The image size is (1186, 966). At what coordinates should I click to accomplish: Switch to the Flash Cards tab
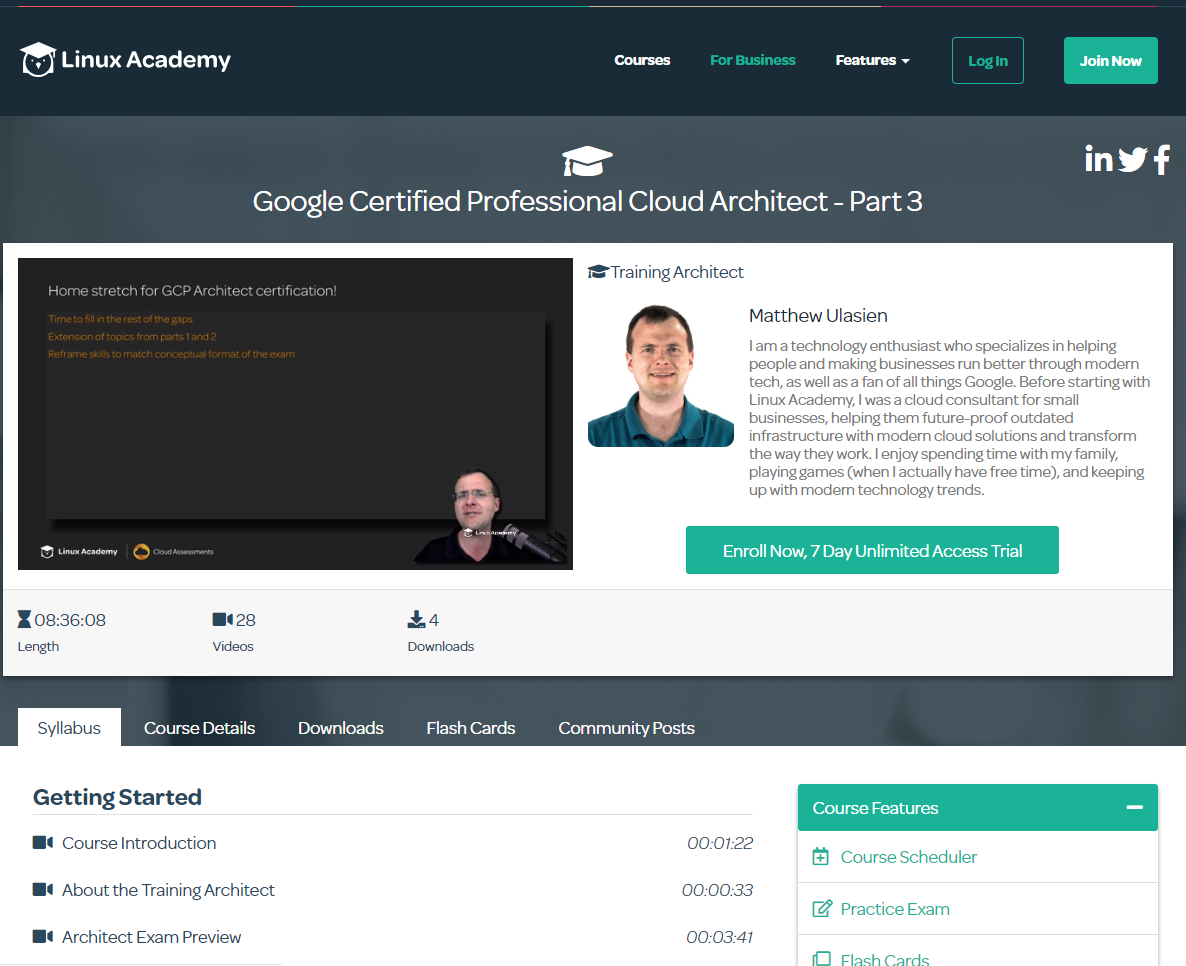(470, 728)
